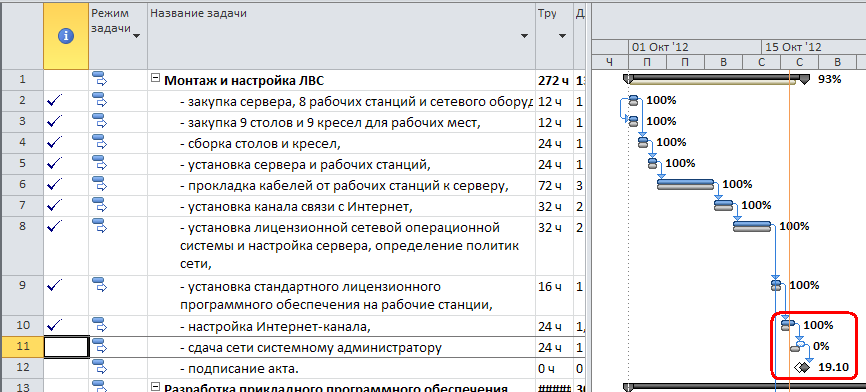Click completed checkmark indicator in row 4
The height and width of the screenshot is (392, 866).
click(x=55, y=142)
